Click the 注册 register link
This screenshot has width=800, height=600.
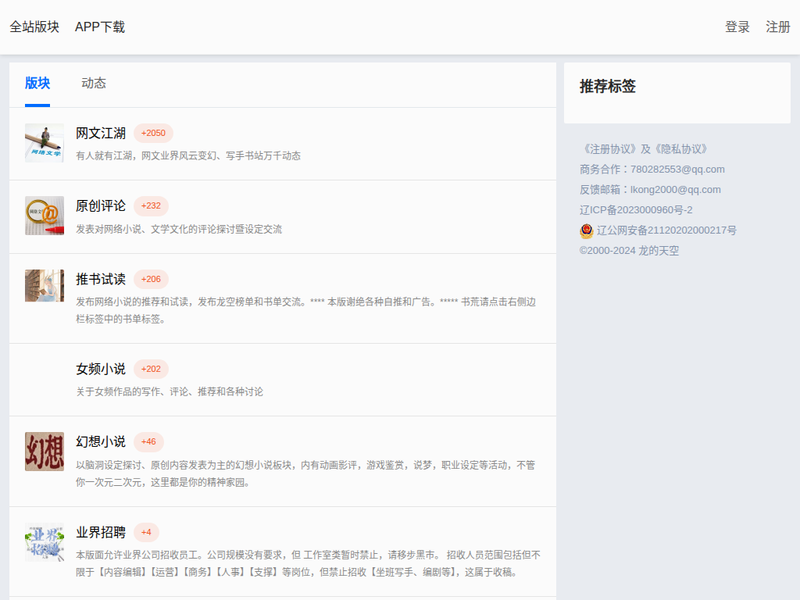[778, 27]
